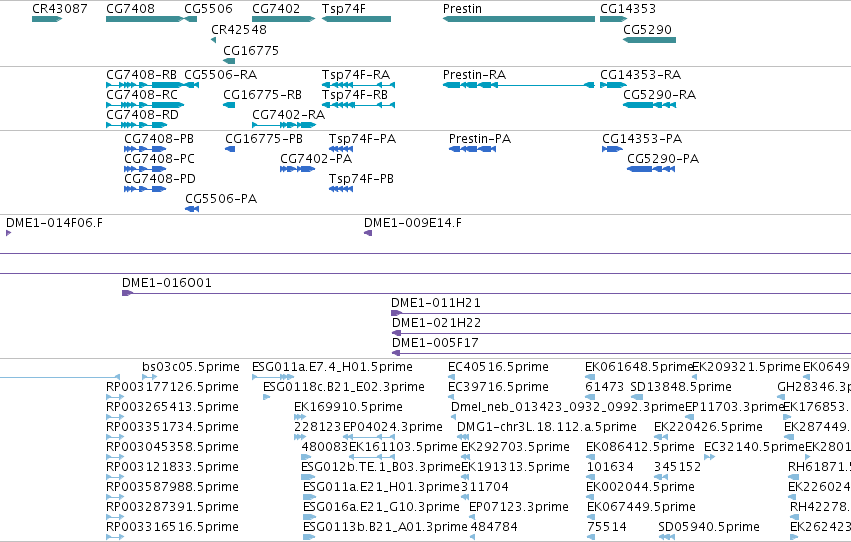
Task: Click the CG5290-RA transcript
Action: tap(649, 105)
